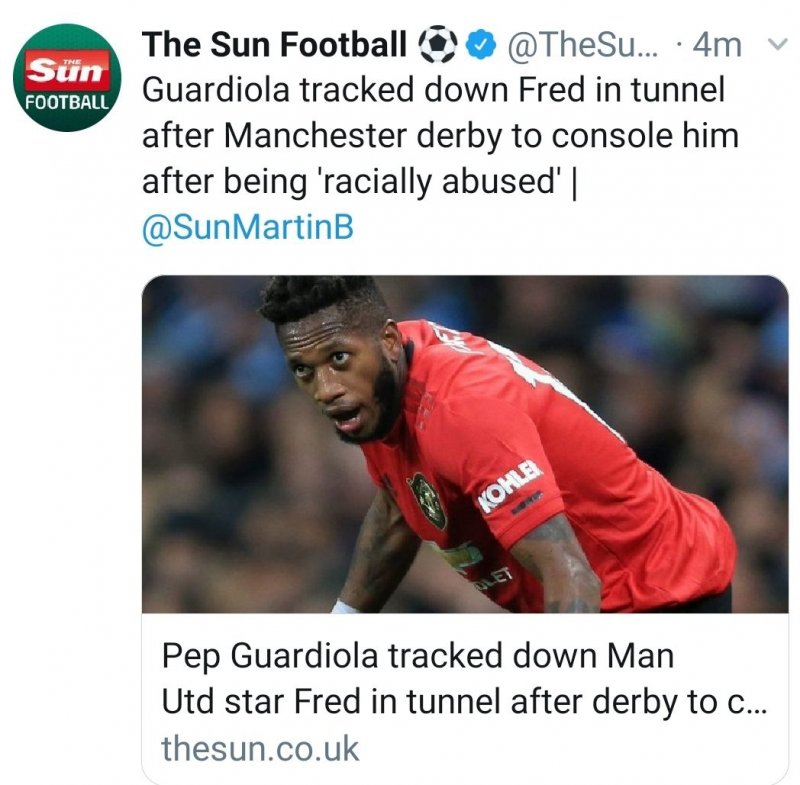Click the soccer ball emoji beside the name

(436, 44)
